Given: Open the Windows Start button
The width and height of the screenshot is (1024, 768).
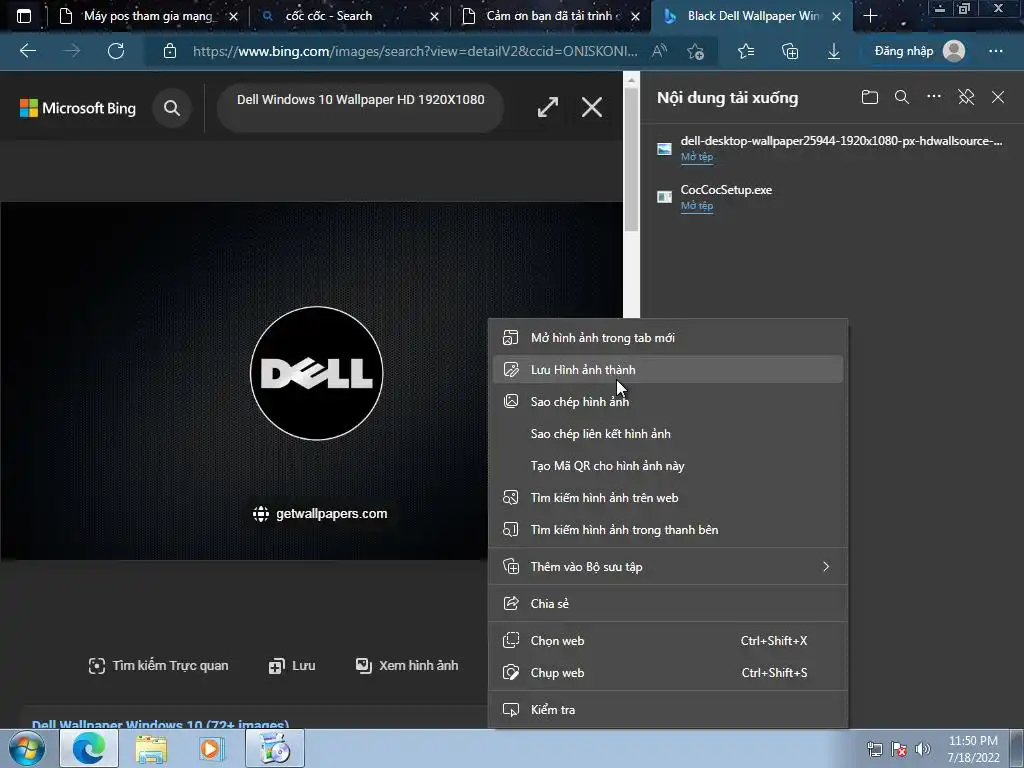Looking at the screenshot, I should coord(27,748).
